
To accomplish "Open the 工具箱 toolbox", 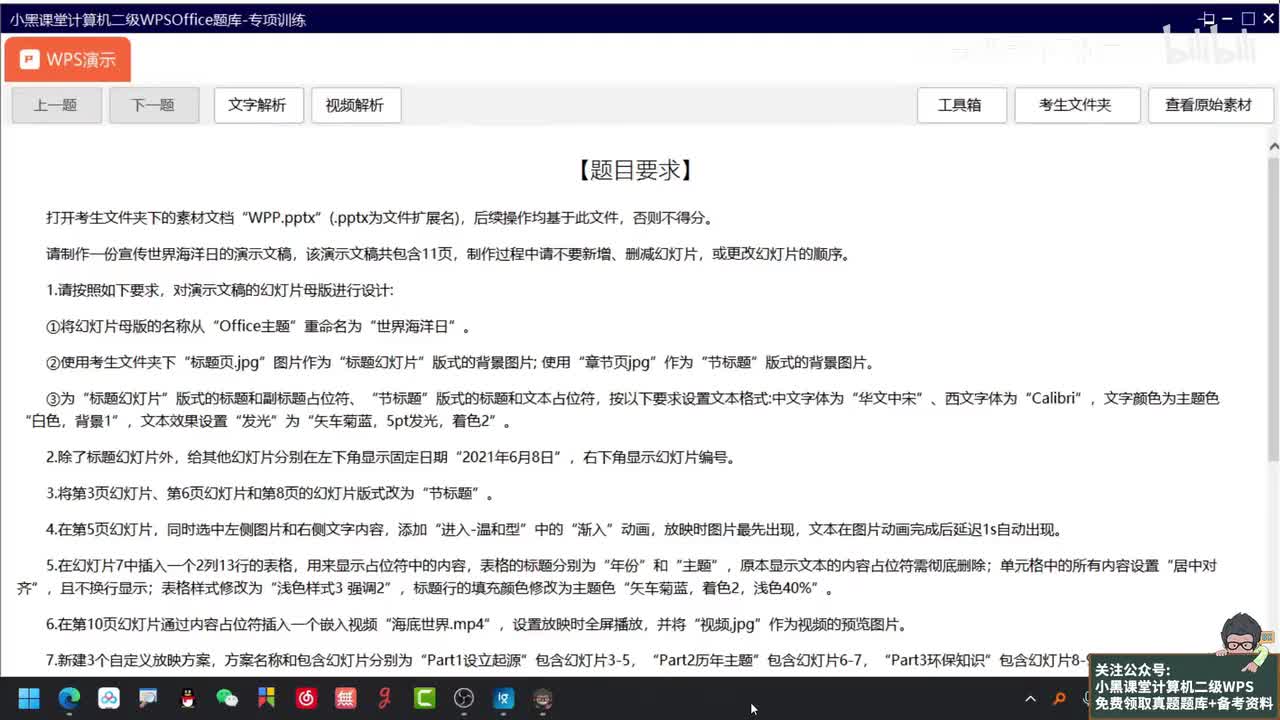I will coord(961,105).
